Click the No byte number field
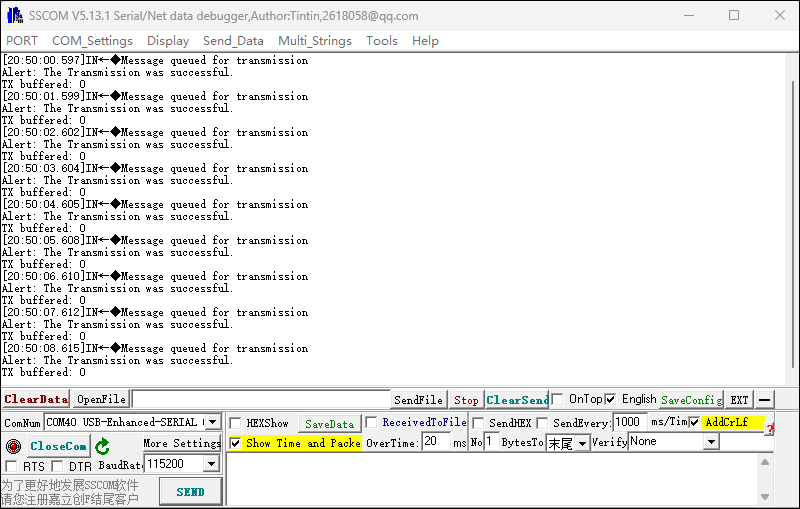The width and height of the screenshot is (800, 509). point(490,441)
